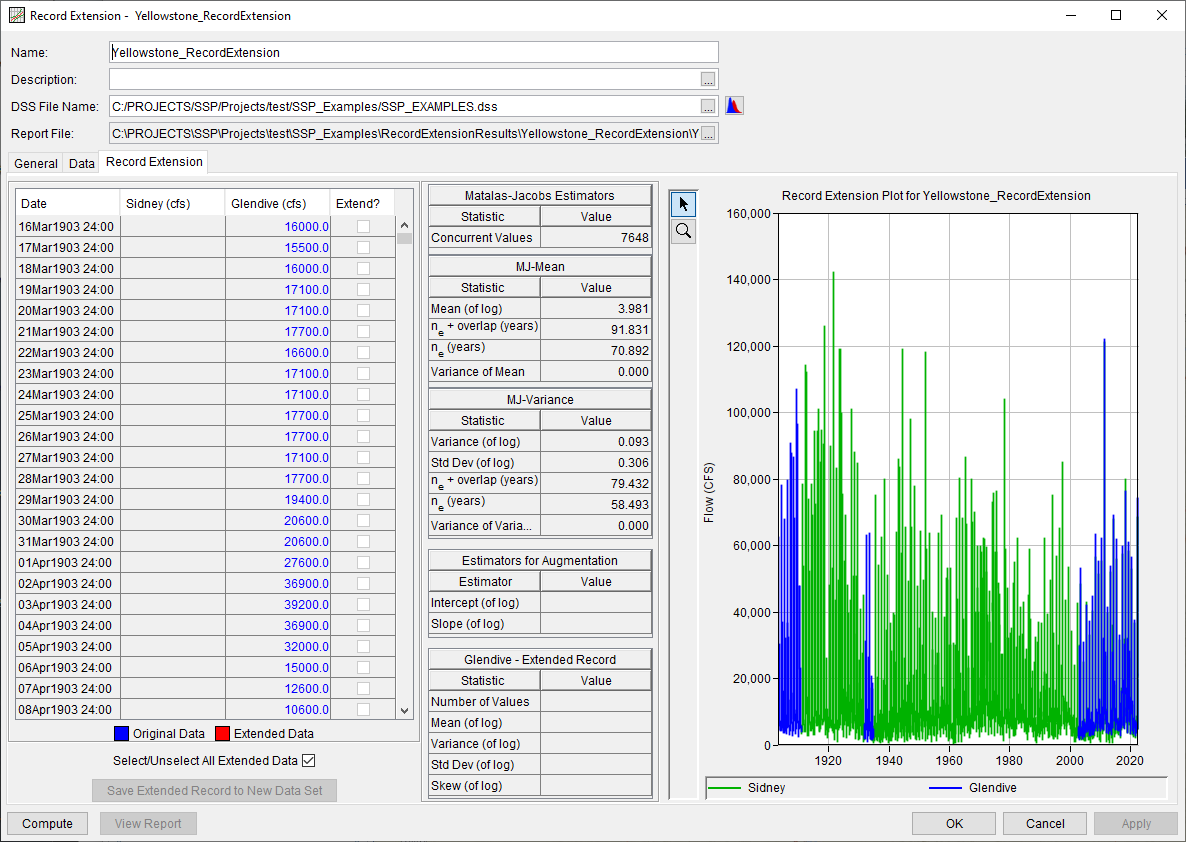The width and height of the screenshot is (1186, 842).
Task: Activate the zoom magnifier tool for the plot
Action: (x=683, y=230)
